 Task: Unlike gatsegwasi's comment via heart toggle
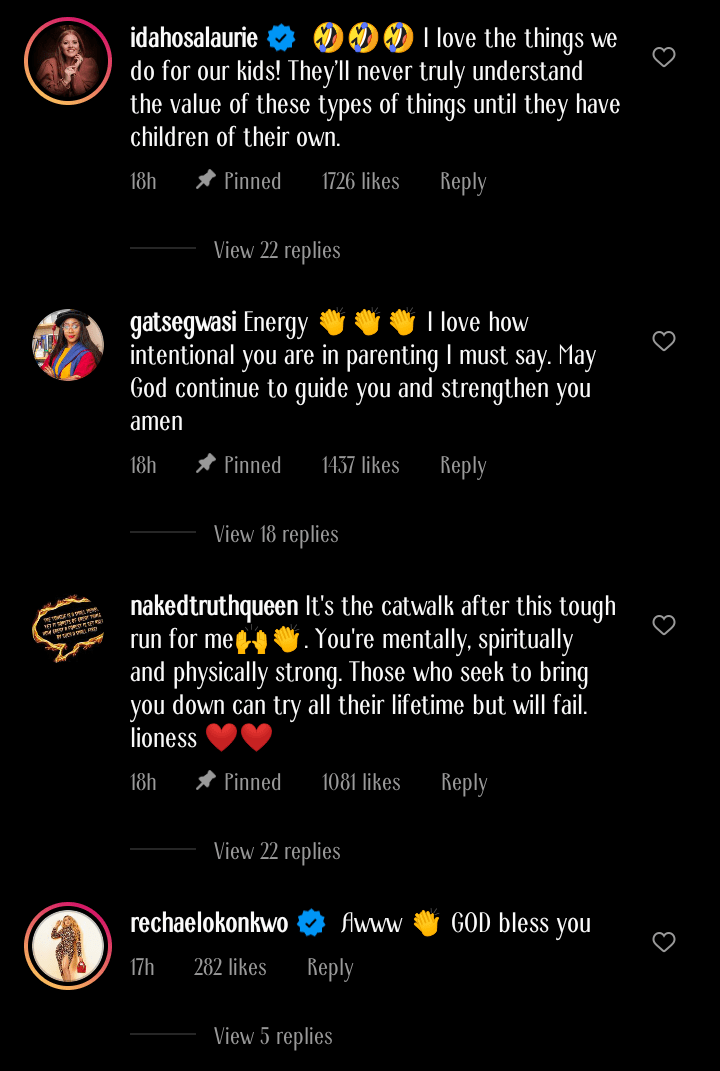click(663, 341)
